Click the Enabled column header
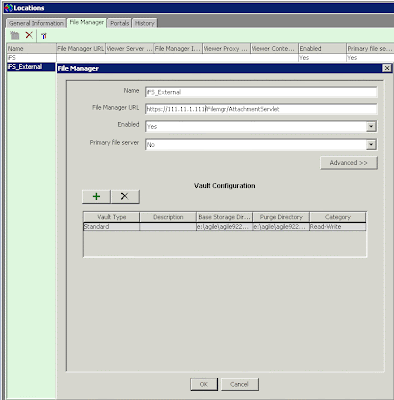This screenshot has width=394, height=400. (x=322, y=48)
